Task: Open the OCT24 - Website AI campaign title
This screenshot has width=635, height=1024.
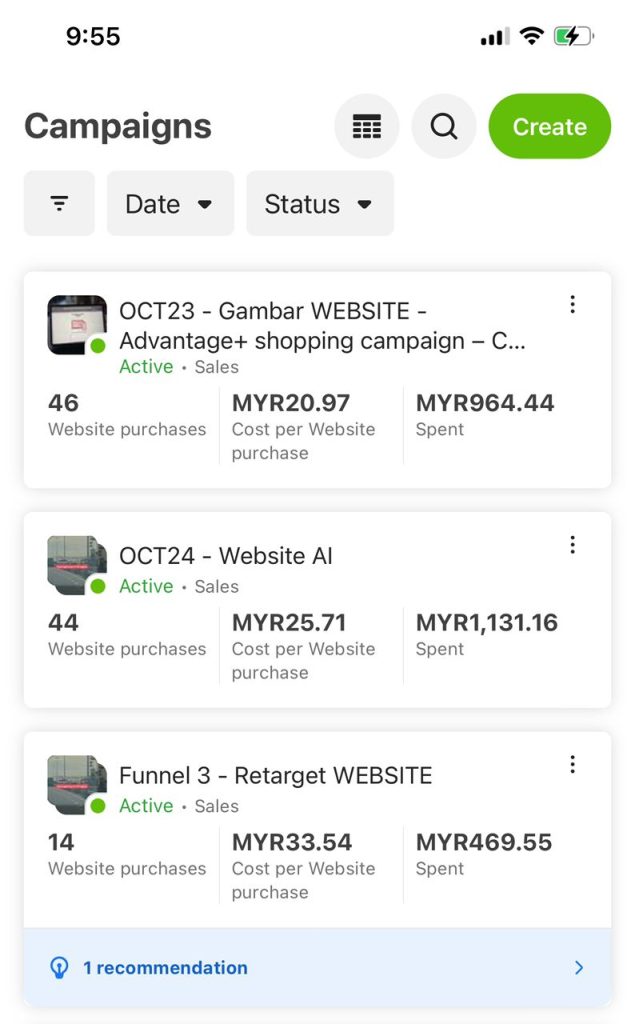Action: click(x=226, y=556)
